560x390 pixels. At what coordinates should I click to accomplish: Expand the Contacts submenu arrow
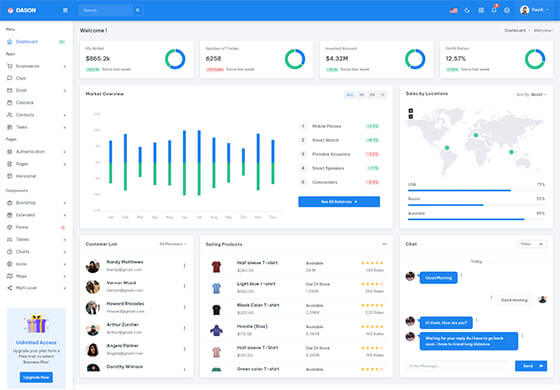pos(65,115)
